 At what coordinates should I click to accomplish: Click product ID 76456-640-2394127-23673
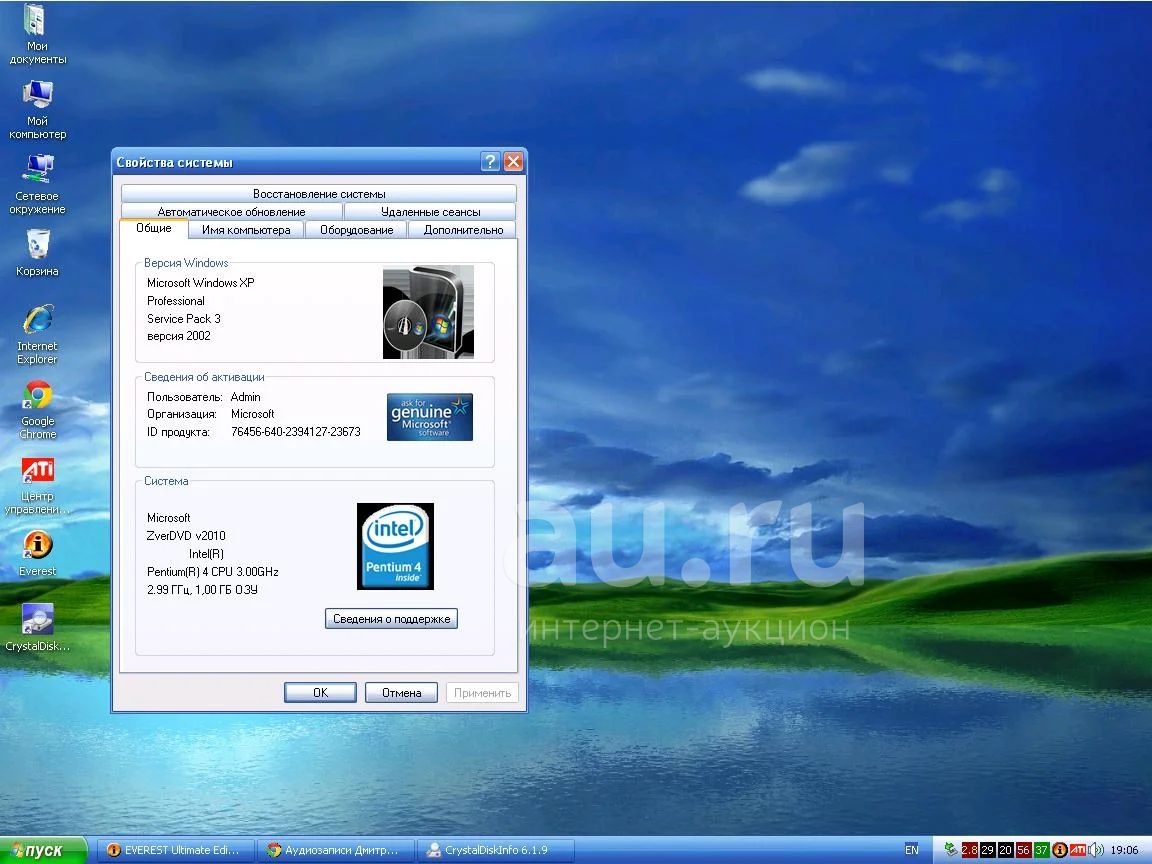pos(295,432)
